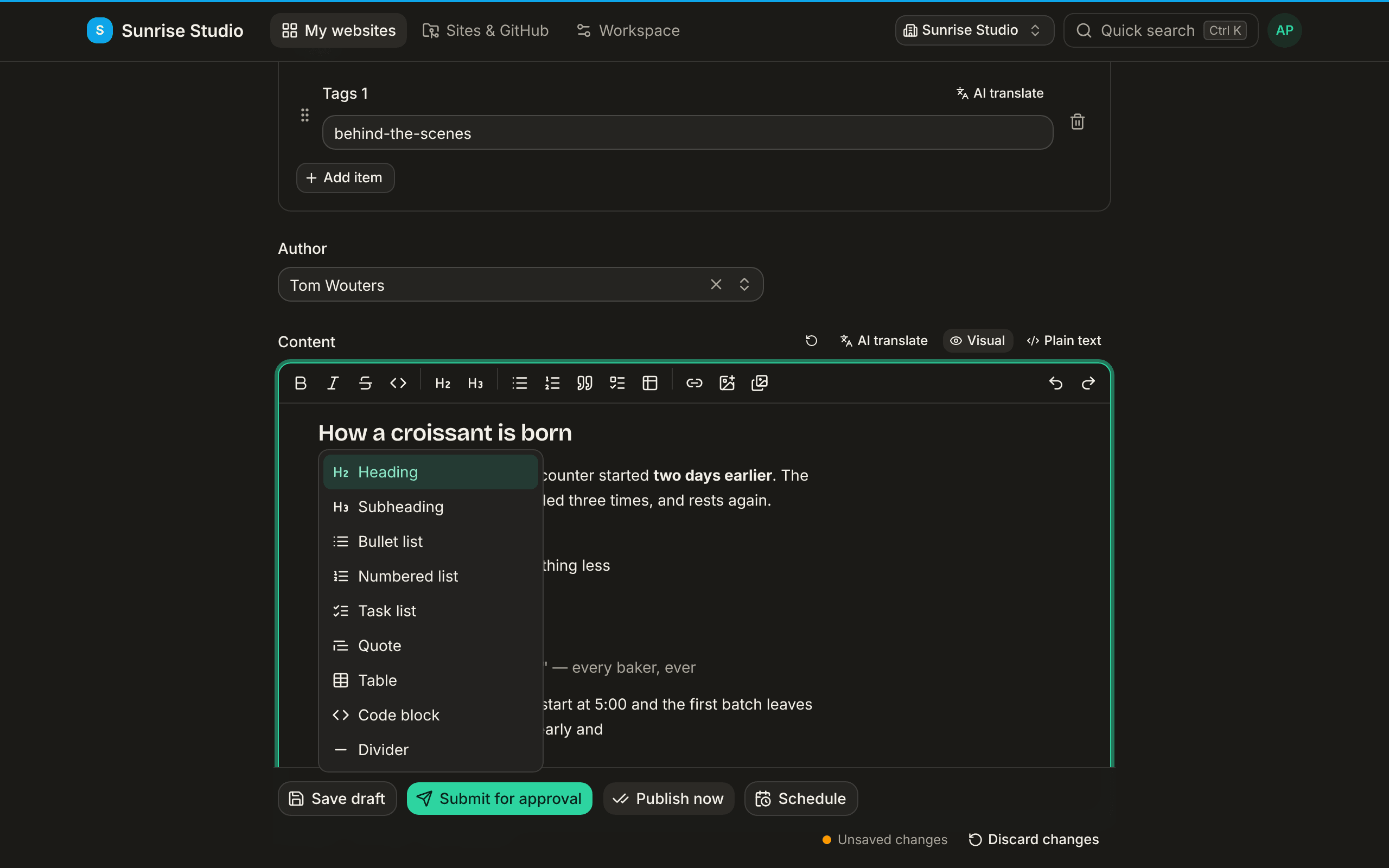
Task: Click the H3 subheading toolbar button
Action: click(475, 383)
